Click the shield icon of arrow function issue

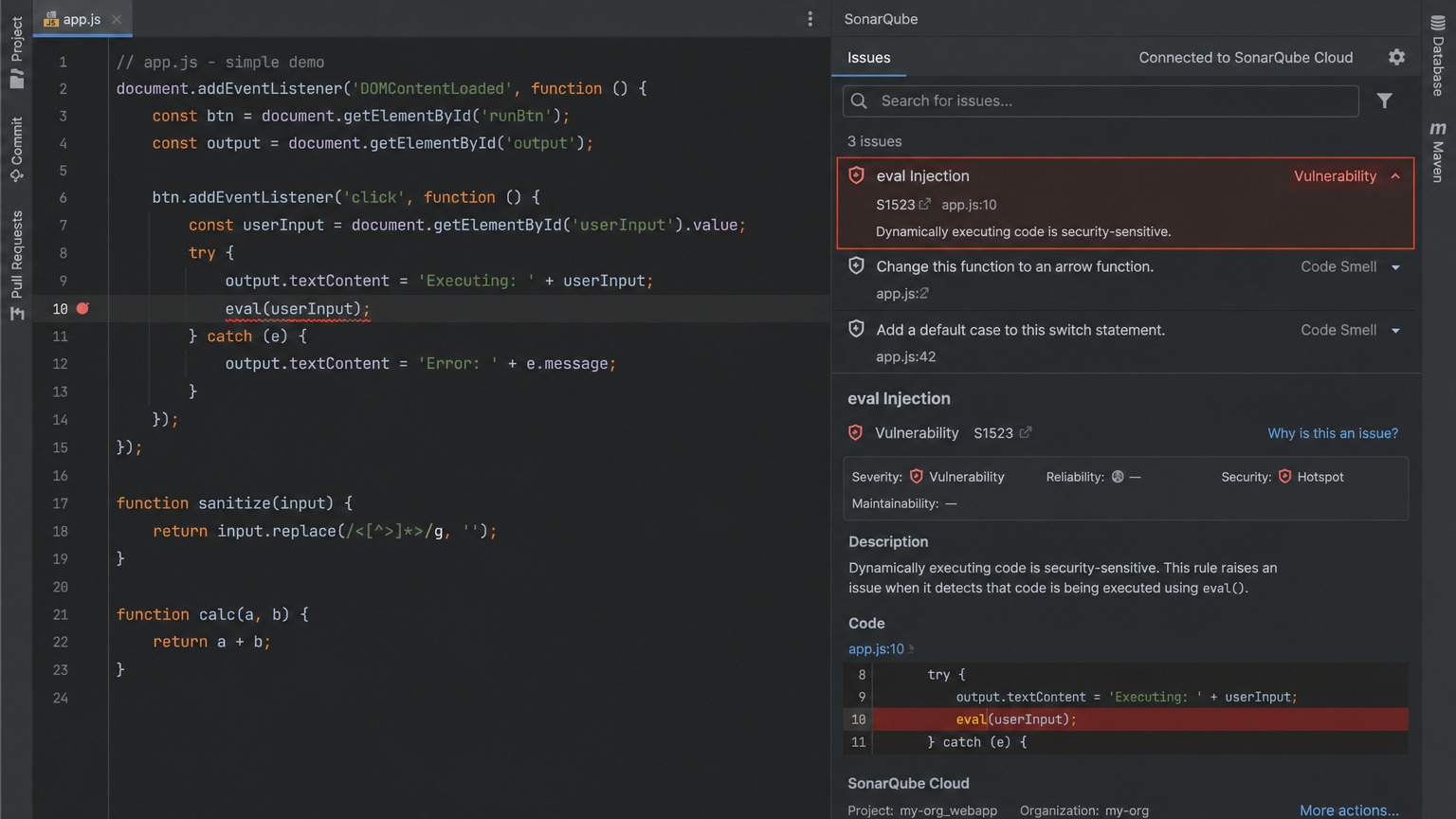tap(856, 265)
